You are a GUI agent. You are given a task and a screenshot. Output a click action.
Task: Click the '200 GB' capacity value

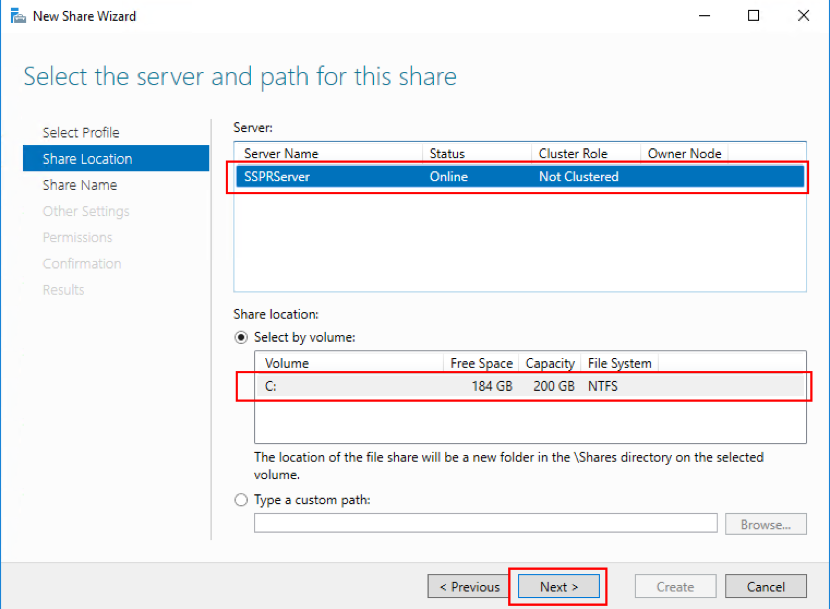pyautogui.click(x=554, y=386)
